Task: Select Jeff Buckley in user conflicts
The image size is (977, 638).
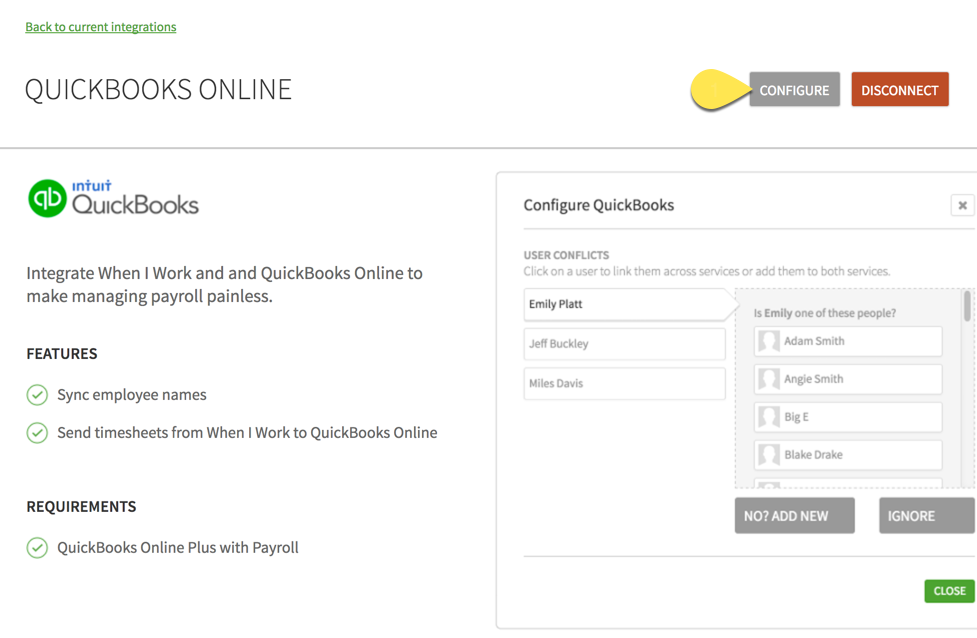Action: click(624, 343)
